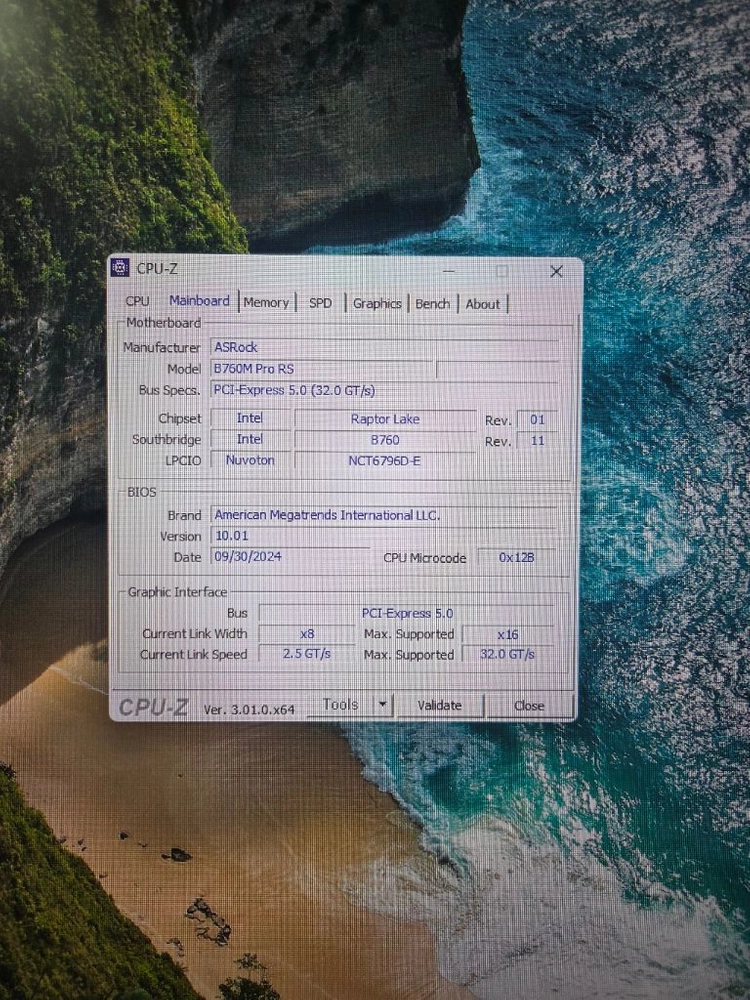This screenshot has width=750, height=1000.
Task: Click the PCI-Express 5.0 (32.0 GT/s) bus specs
Action: pos(385,390)
